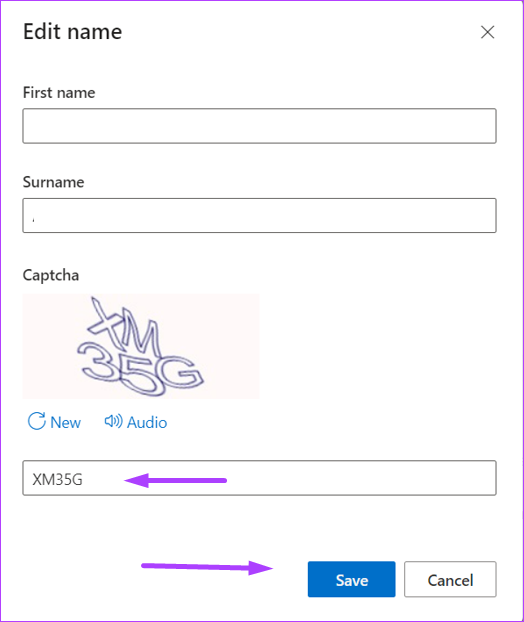Image resolution: width=524 pixels, height=622 pixels.
Task: Place cursor on the typed XM35G text
Action: pos(58,480)
